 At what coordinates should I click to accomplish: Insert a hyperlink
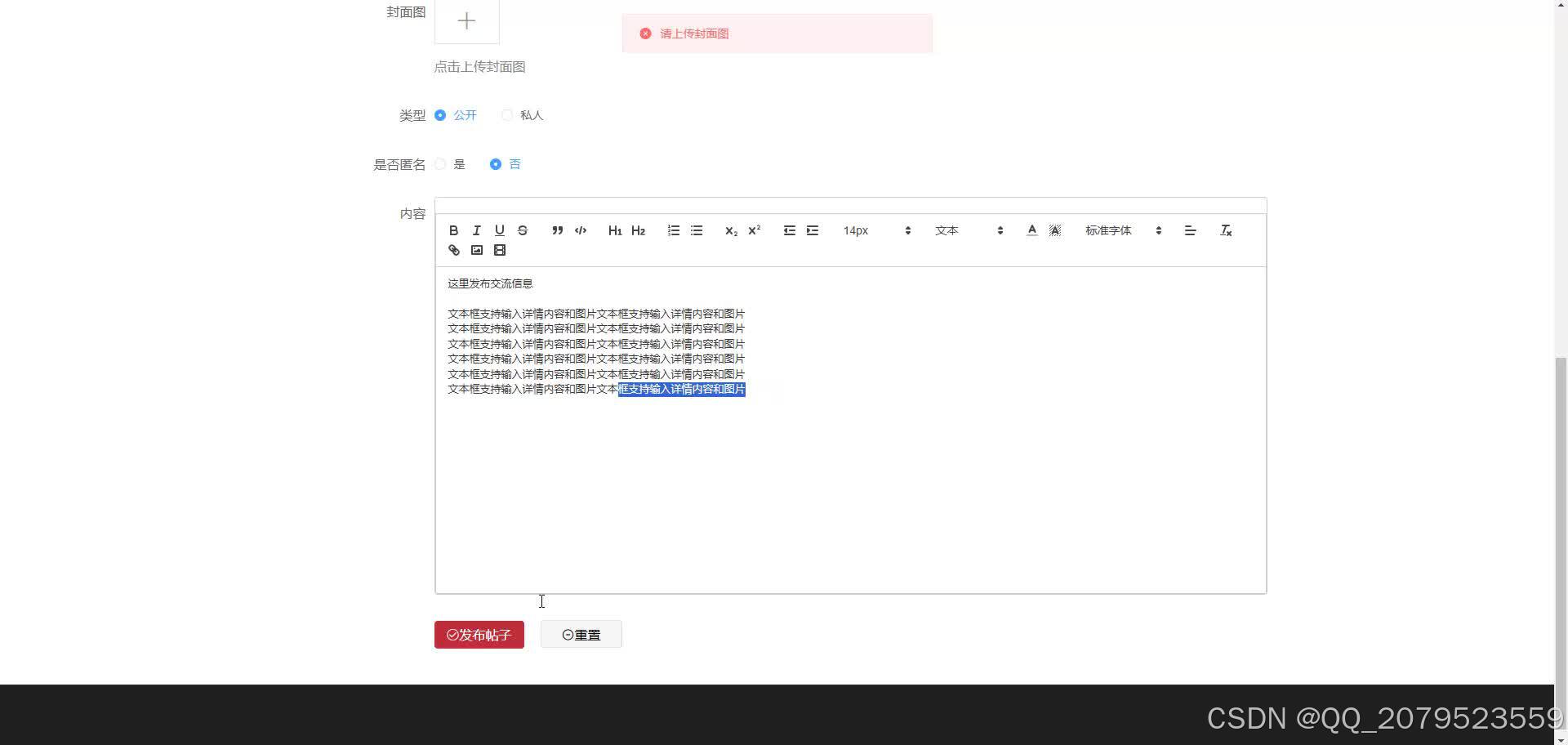[x=454, y=250]
